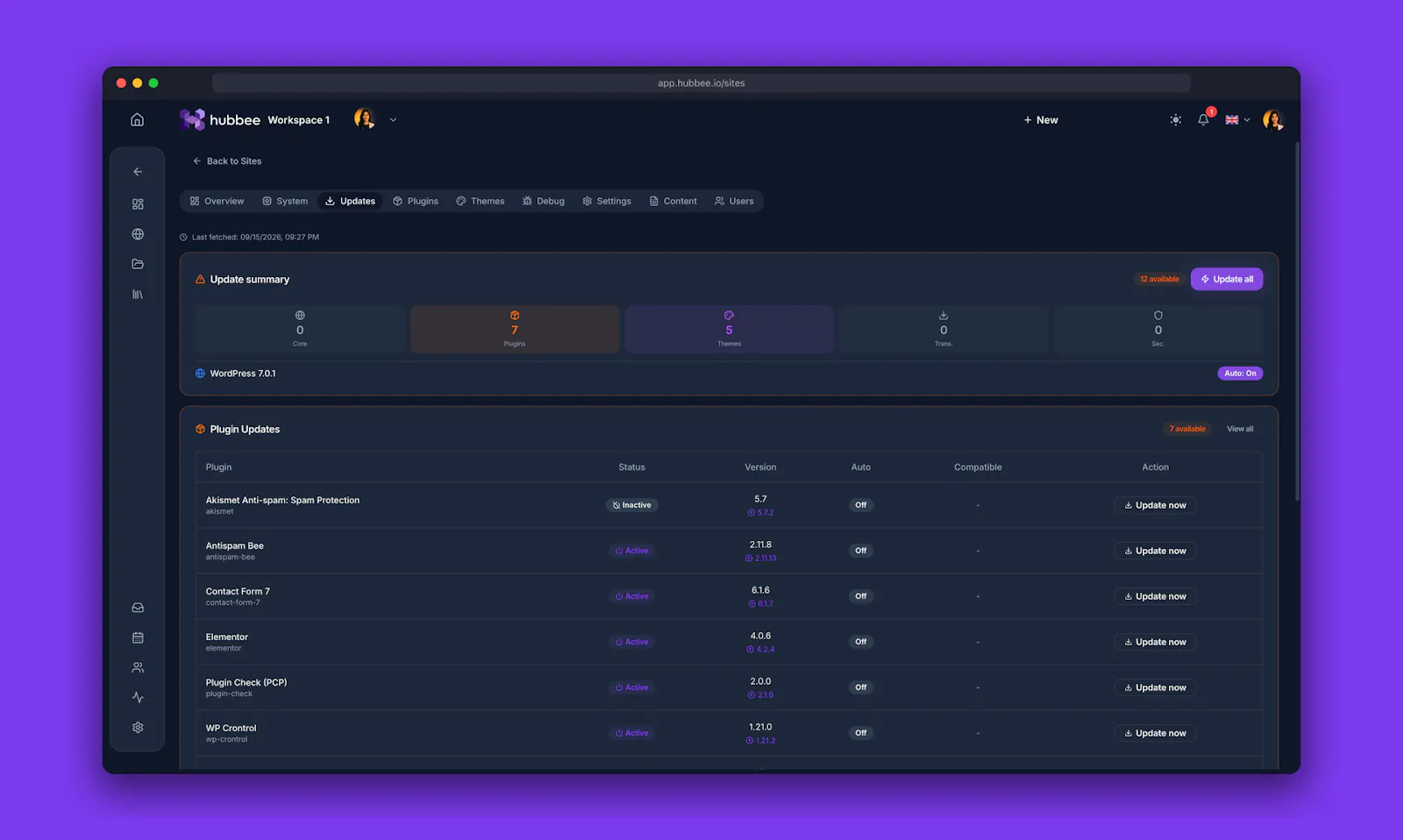This screenshot has height=840, width=1403.
Task: Open the language flag dropdown
Action: tap(1237, 120)
